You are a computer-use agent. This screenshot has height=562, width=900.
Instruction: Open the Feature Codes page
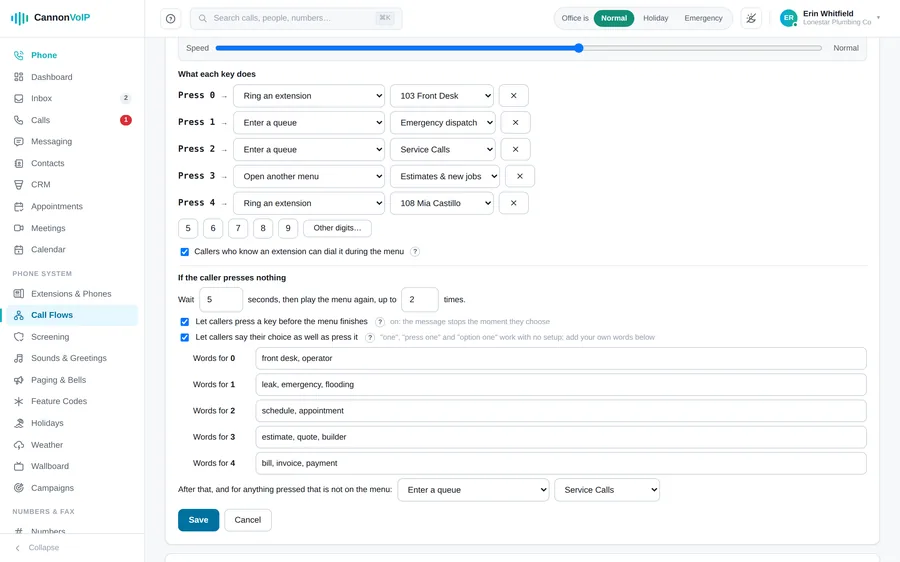click(x=72, y=401)
